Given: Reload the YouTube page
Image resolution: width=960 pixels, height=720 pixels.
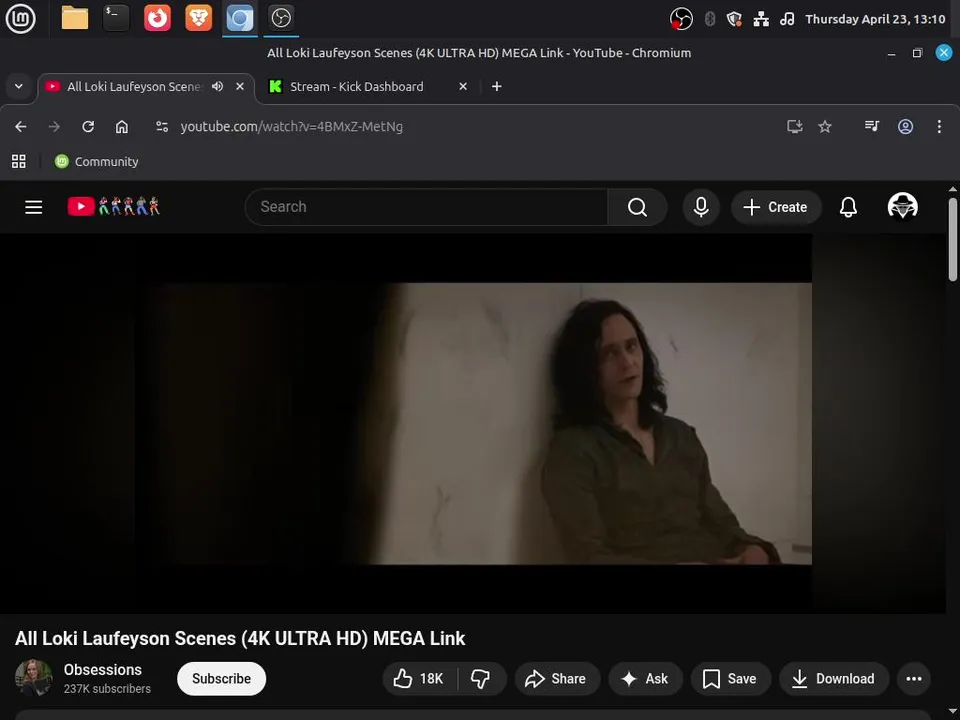Looking at the screenshot, I should coord(88,127).
